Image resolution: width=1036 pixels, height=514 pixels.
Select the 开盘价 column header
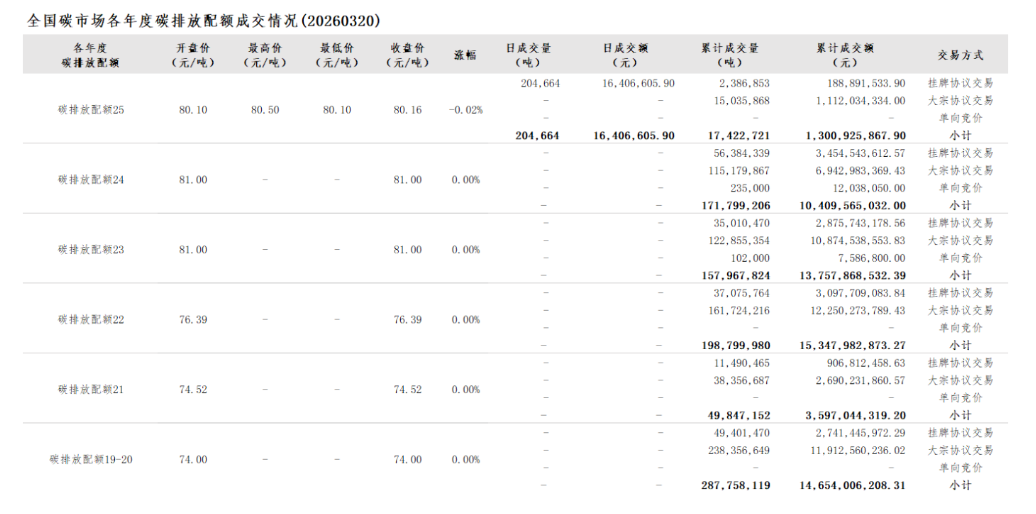(193, 54)
